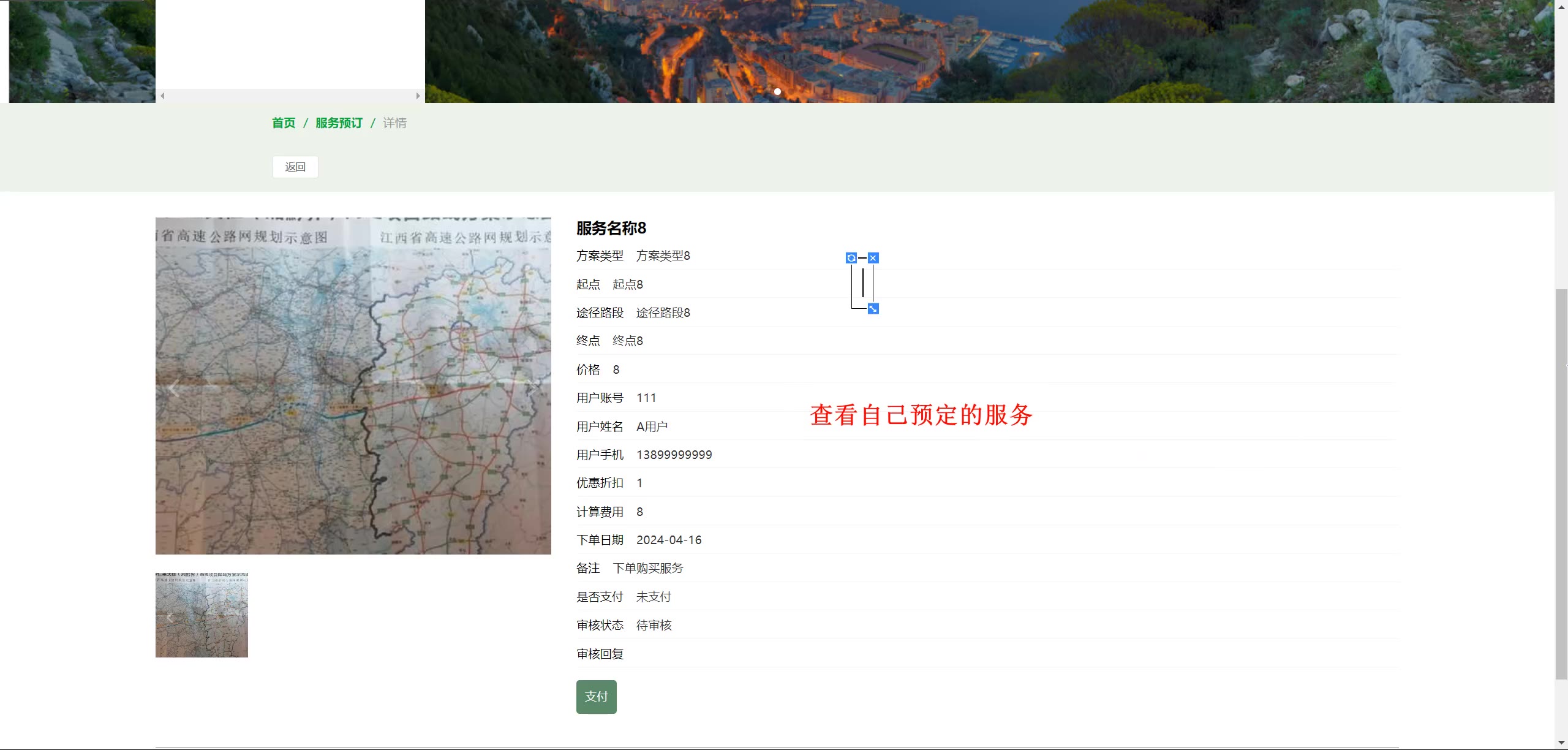The height and width of the screenshot is (750, 1568).
Task: Click the red 查看自己预定的服务 annotation text
Action: (x=921, y=415)
